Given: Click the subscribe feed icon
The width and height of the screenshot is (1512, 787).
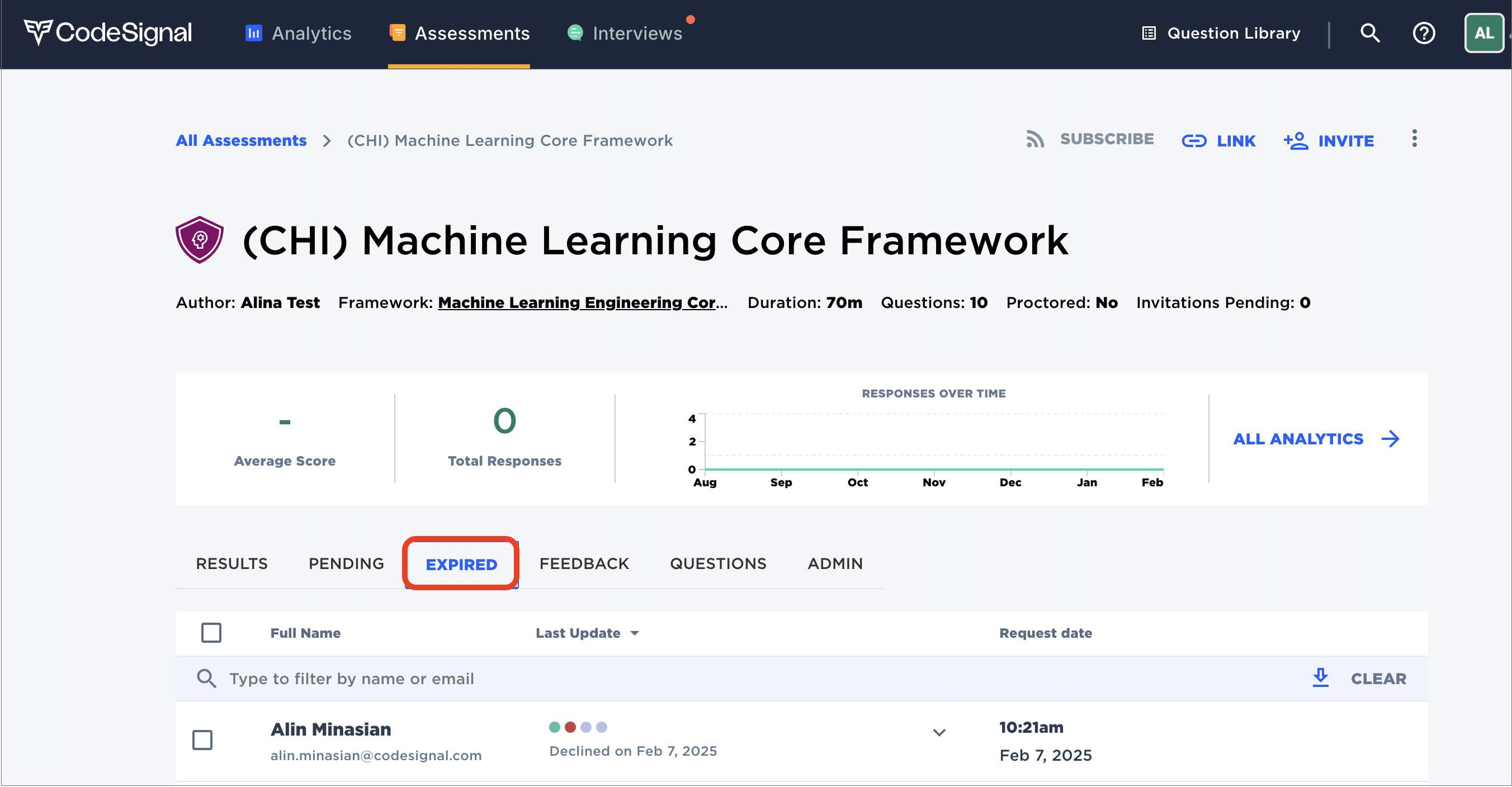Looking at the screenshot, I should (1035, 139).
